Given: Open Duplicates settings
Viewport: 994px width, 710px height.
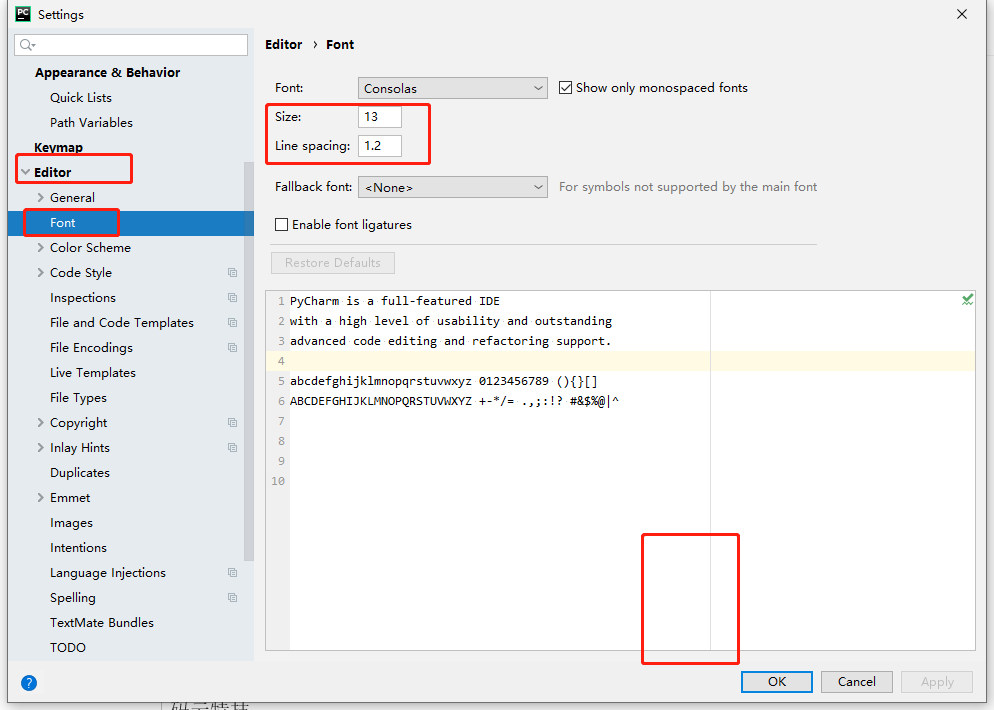Looking at the screenshot, I should coord(80,473).
